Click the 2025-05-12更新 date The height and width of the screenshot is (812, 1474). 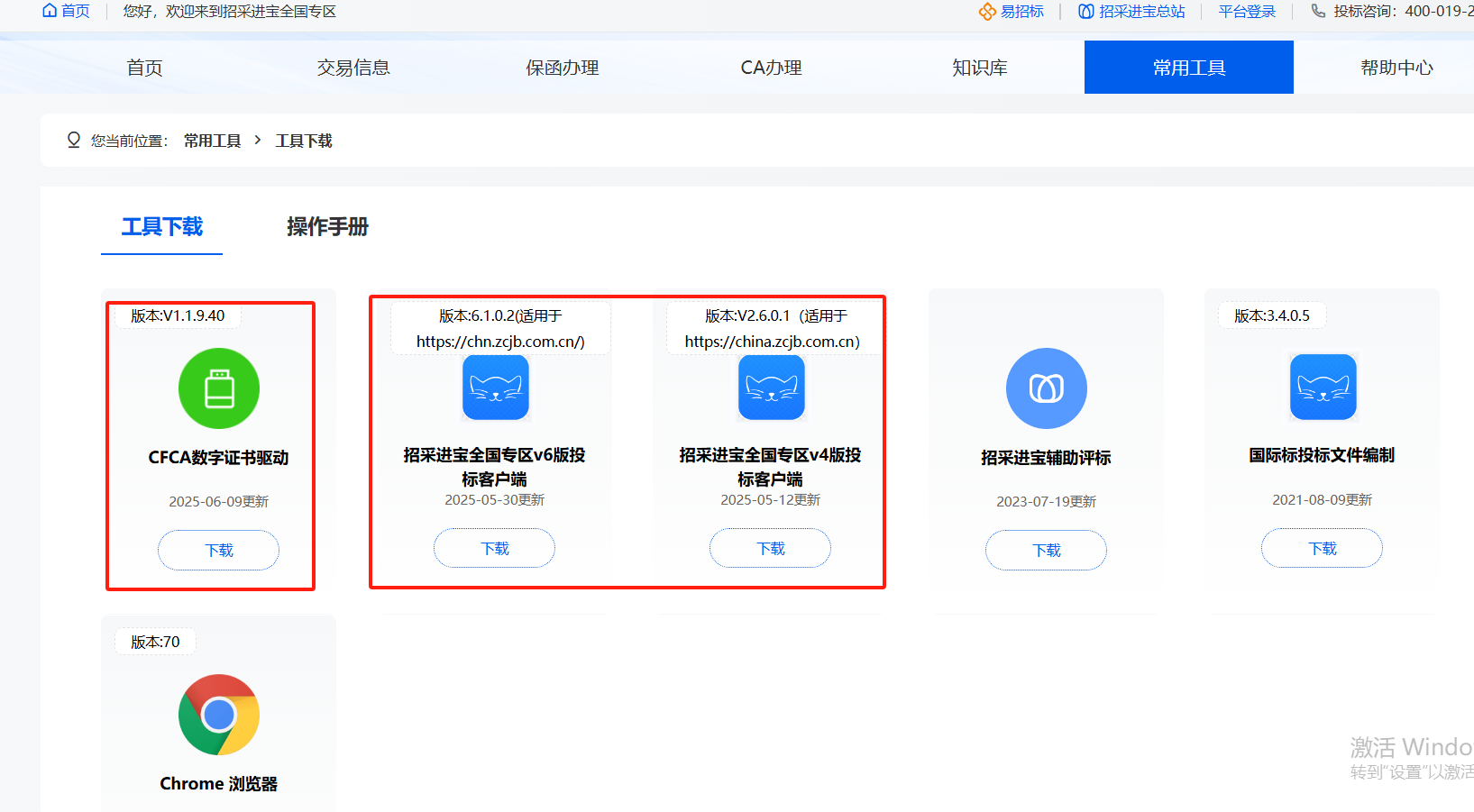(x=771, y=500)
